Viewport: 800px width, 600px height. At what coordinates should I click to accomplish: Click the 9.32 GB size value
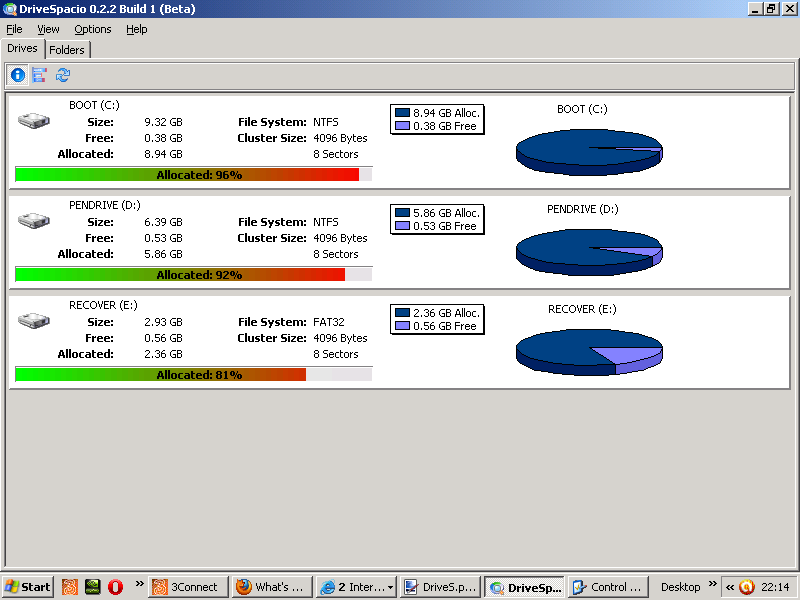coord(163,122)
